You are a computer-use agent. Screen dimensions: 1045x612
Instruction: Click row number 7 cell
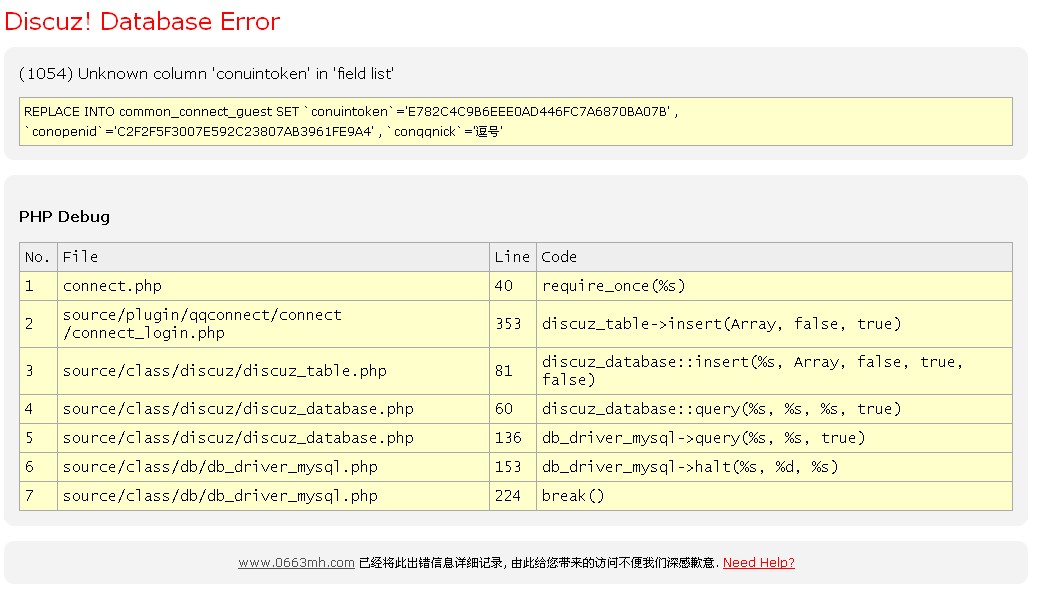click(38, 496)
